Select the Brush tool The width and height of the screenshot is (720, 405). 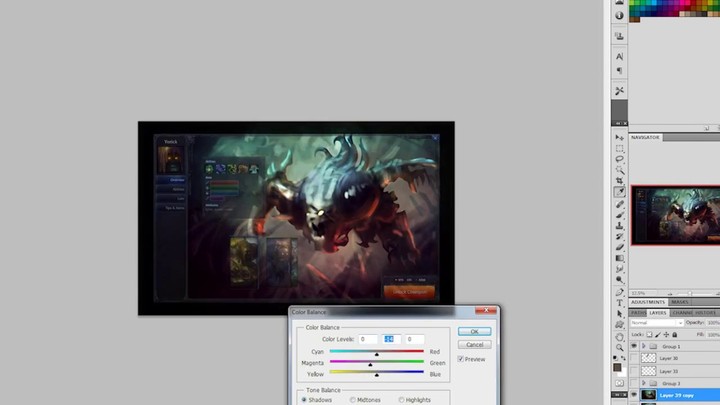click(619, 215)
